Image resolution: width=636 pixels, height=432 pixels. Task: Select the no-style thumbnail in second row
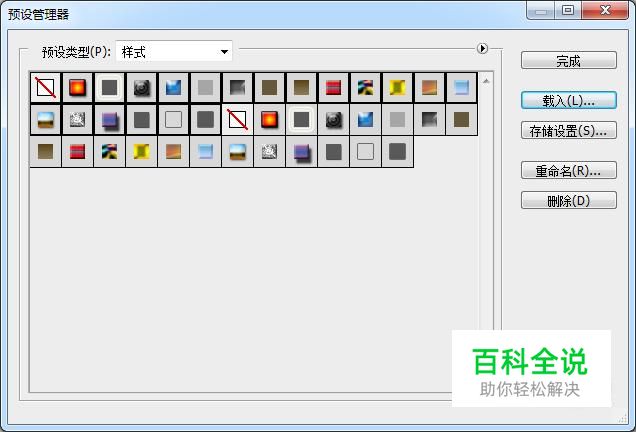[x=237, y=120]
